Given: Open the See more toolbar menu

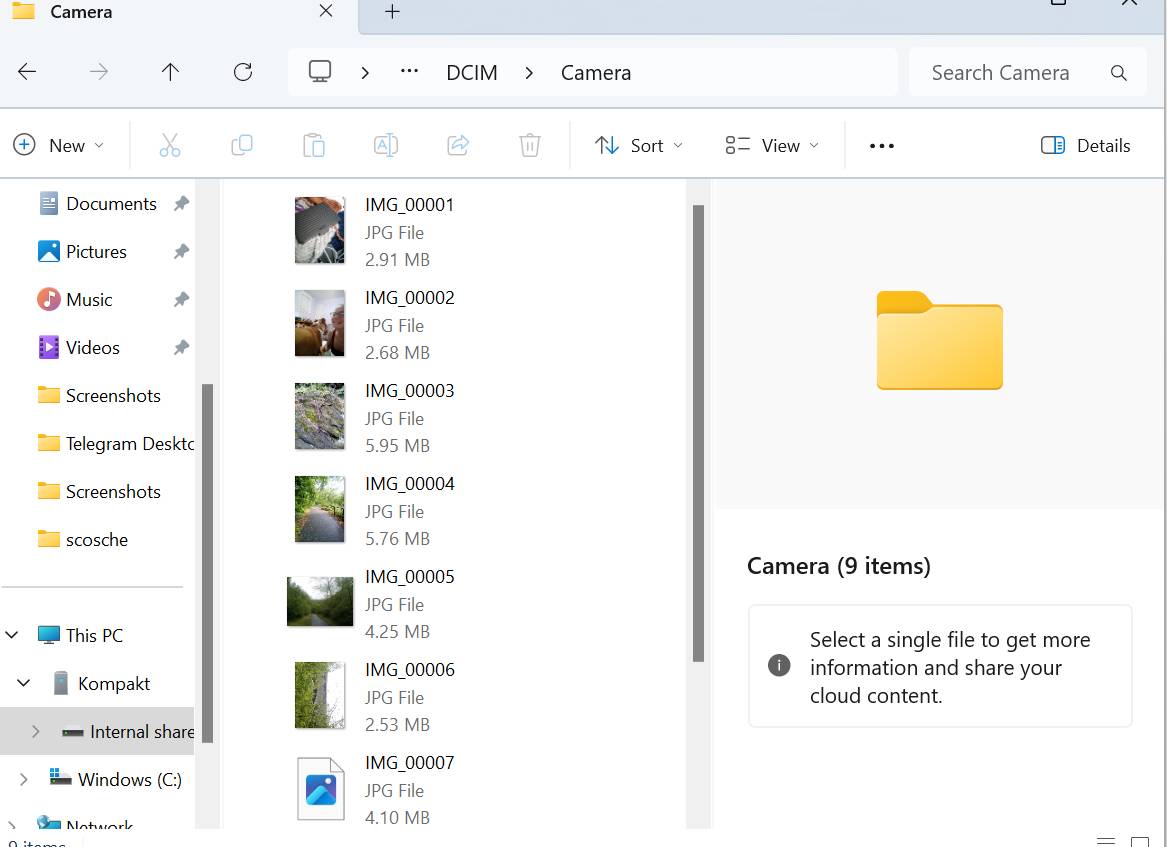Looking at the screenshot, I should [x=881, y=146].
